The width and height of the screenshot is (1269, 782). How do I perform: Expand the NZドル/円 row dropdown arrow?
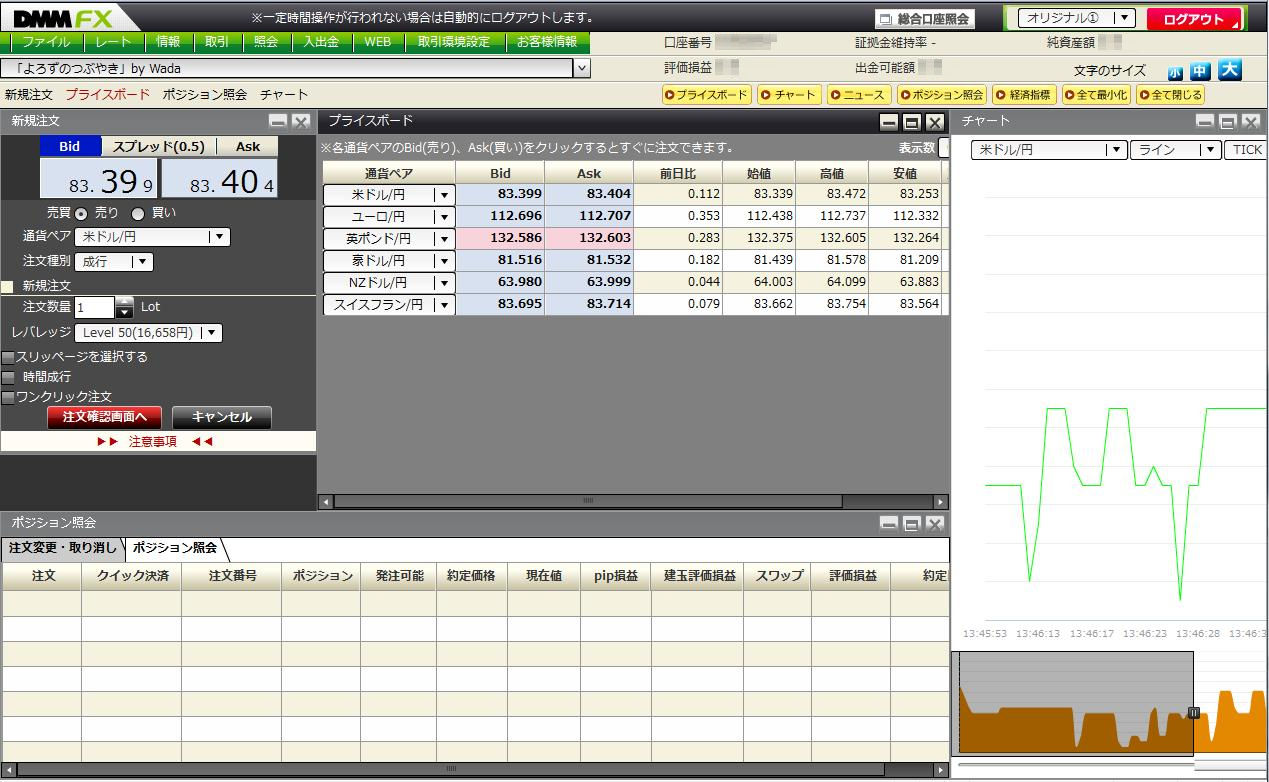444,283
